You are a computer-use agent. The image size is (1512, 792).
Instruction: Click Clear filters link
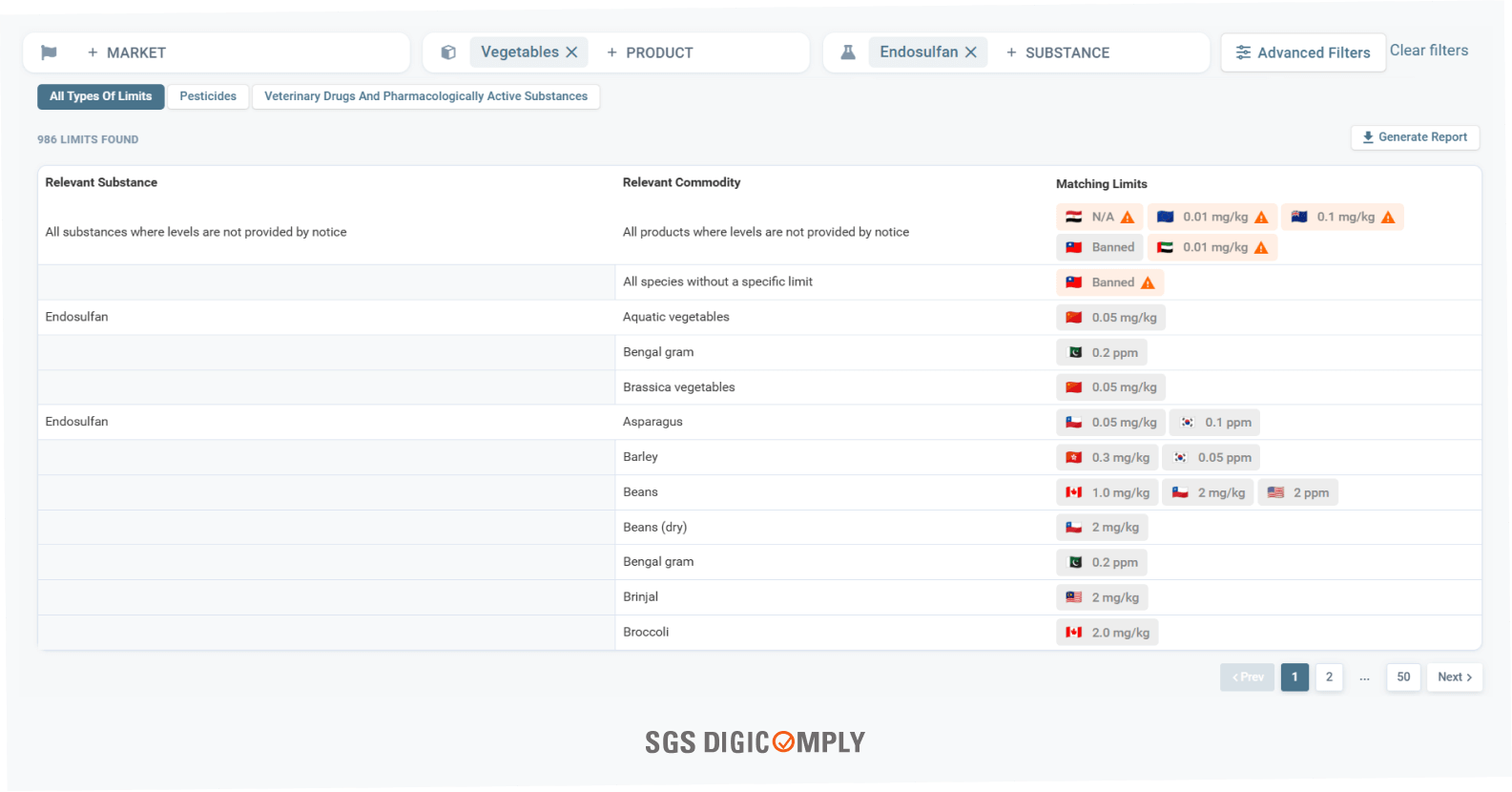click(1428, 51)
